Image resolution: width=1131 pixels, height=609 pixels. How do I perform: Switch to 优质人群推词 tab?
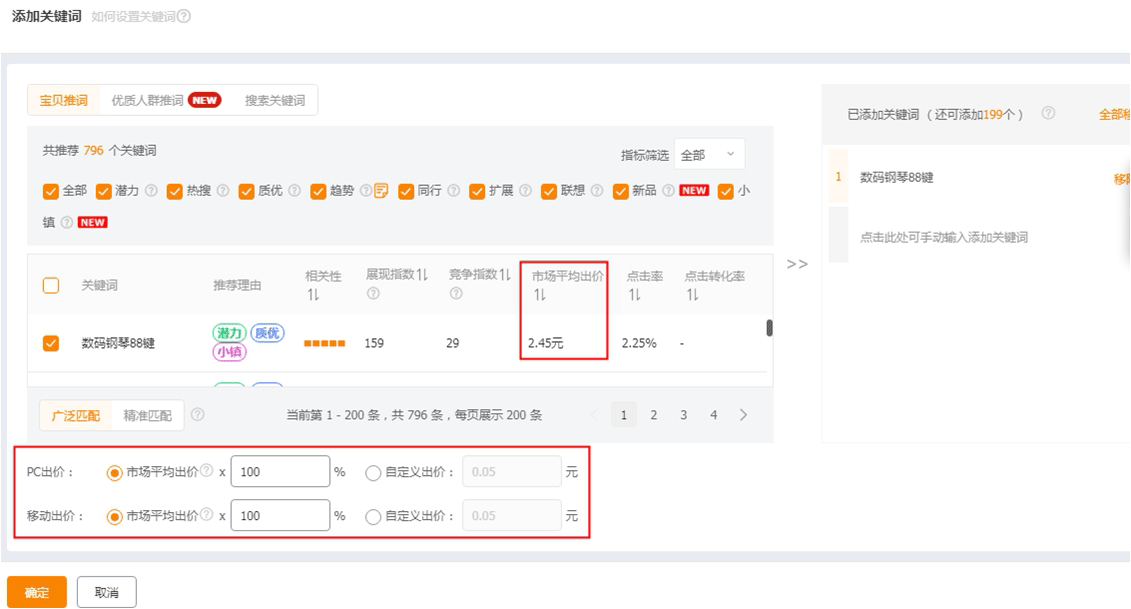coord(148,100)
